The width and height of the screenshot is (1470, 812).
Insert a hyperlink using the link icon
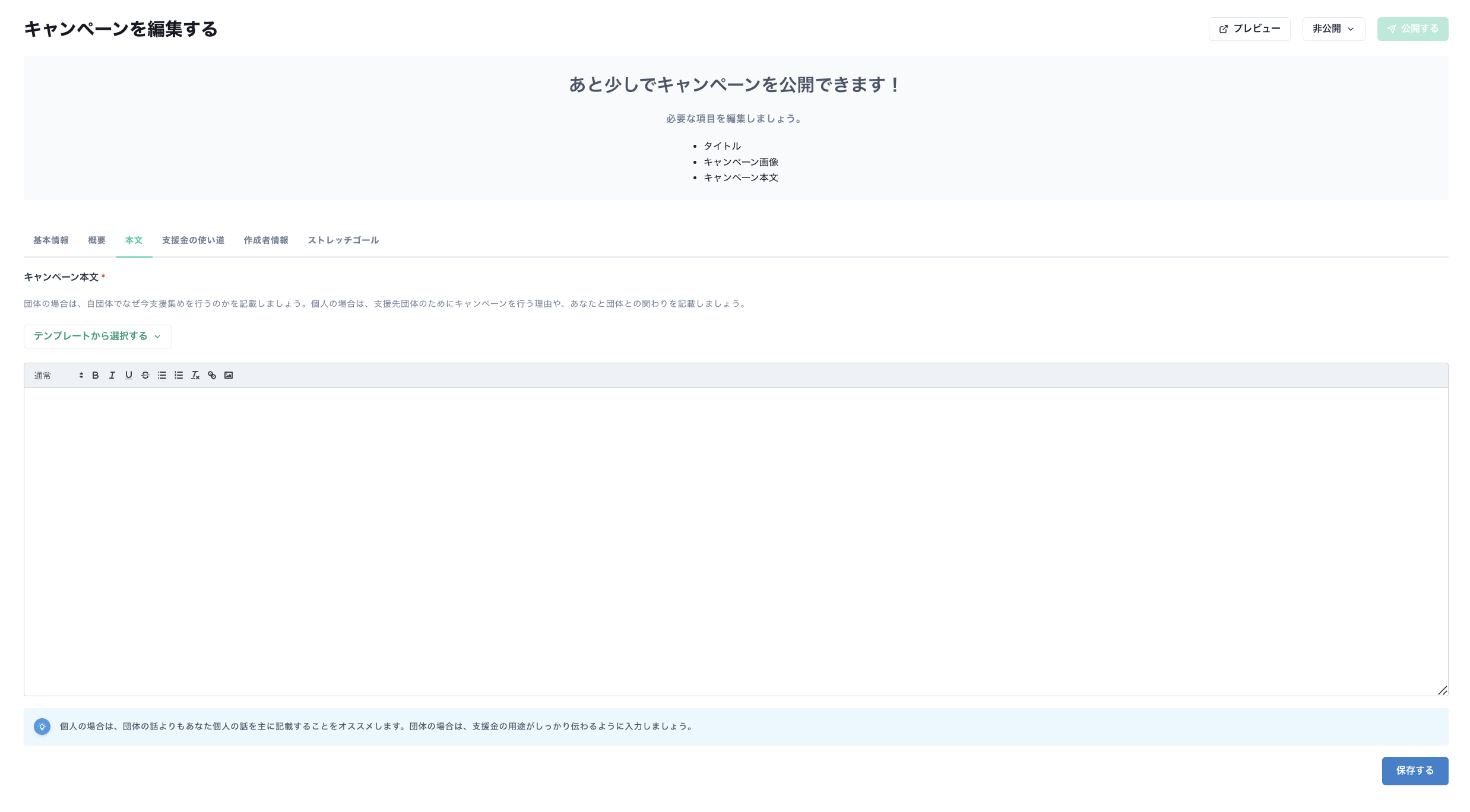(x=212, y=375)
